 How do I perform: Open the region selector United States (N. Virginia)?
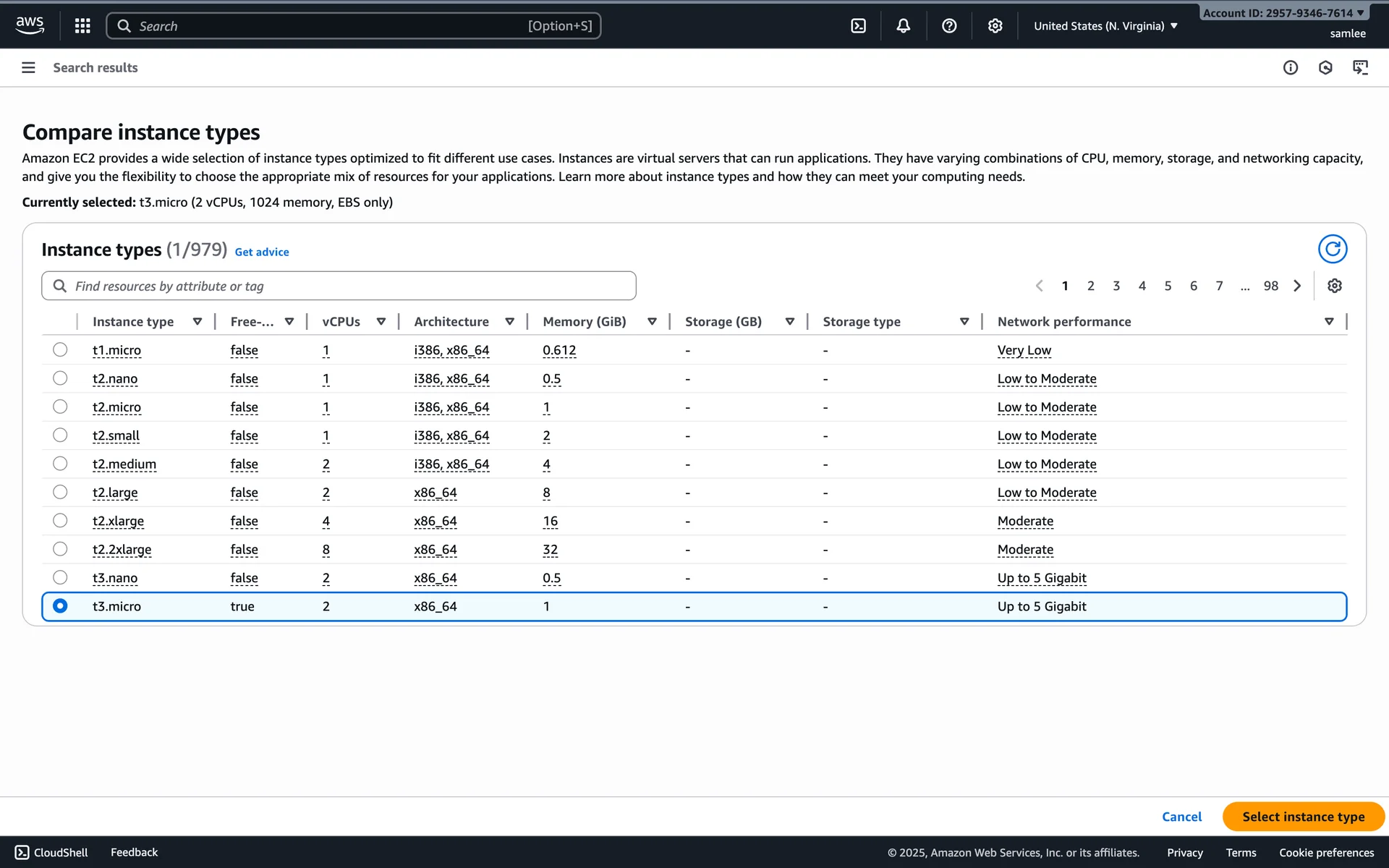[x=1105, y=26]
